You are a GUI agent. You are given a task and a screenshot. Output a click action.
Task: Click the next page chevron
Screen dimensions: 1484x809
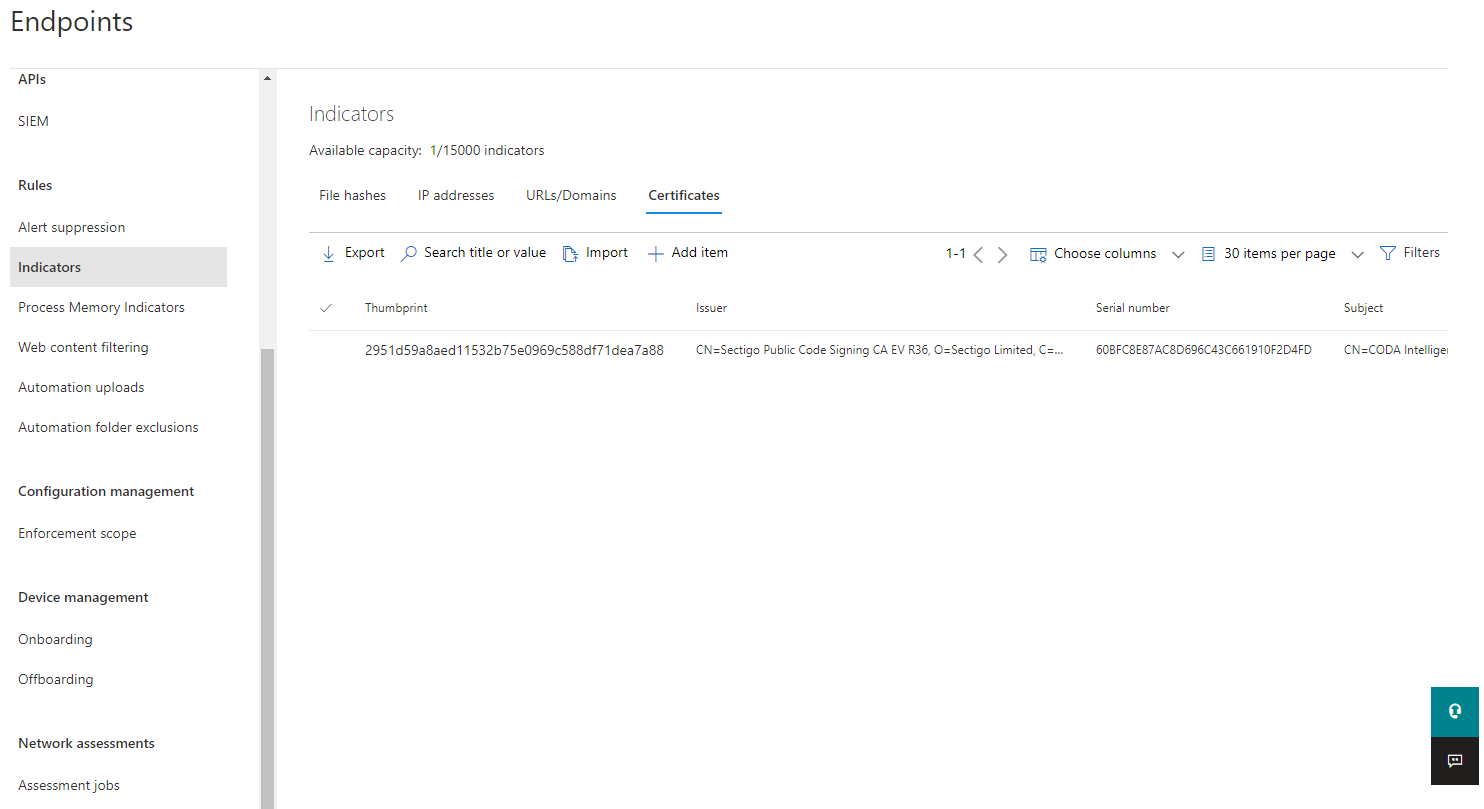coord(1002,254)
